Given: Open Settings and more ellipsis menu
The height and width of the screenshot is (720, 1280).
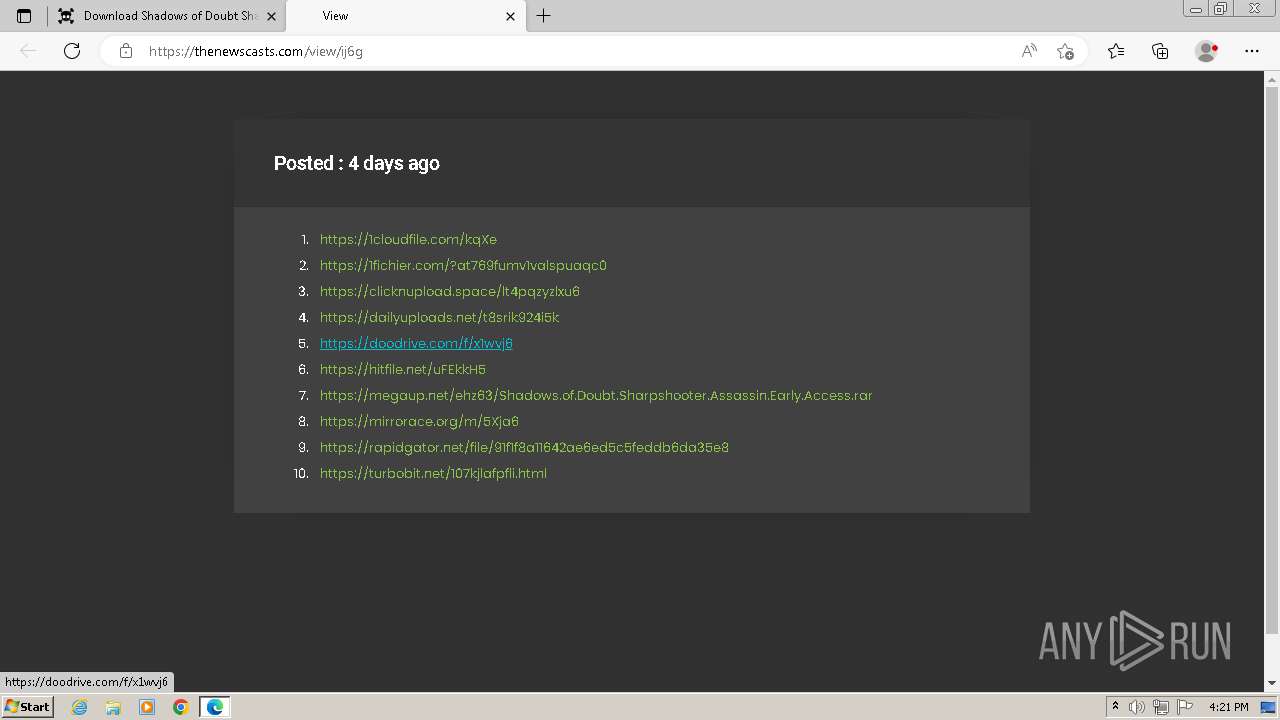Looking at the screenshot, I should tap(1252, 51).
